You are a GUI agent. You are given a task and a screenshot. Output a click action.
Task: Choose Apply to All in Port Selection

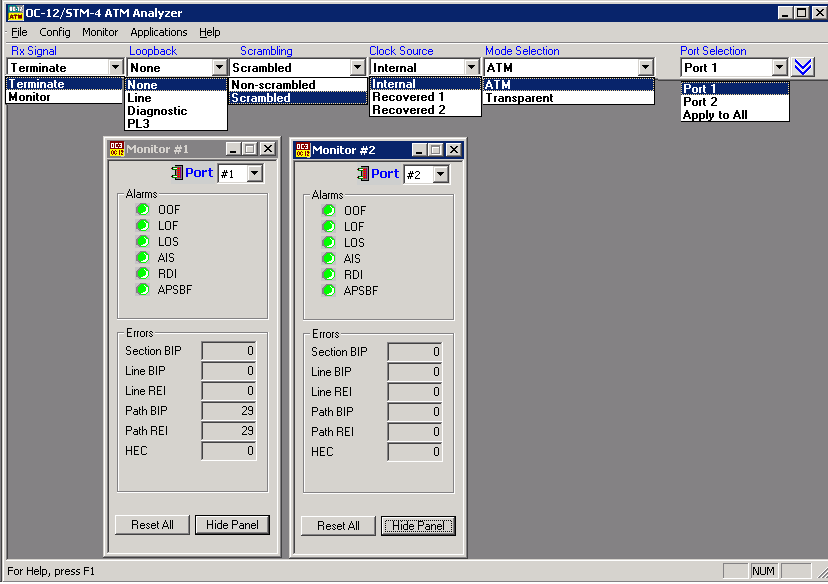point(735,115)
